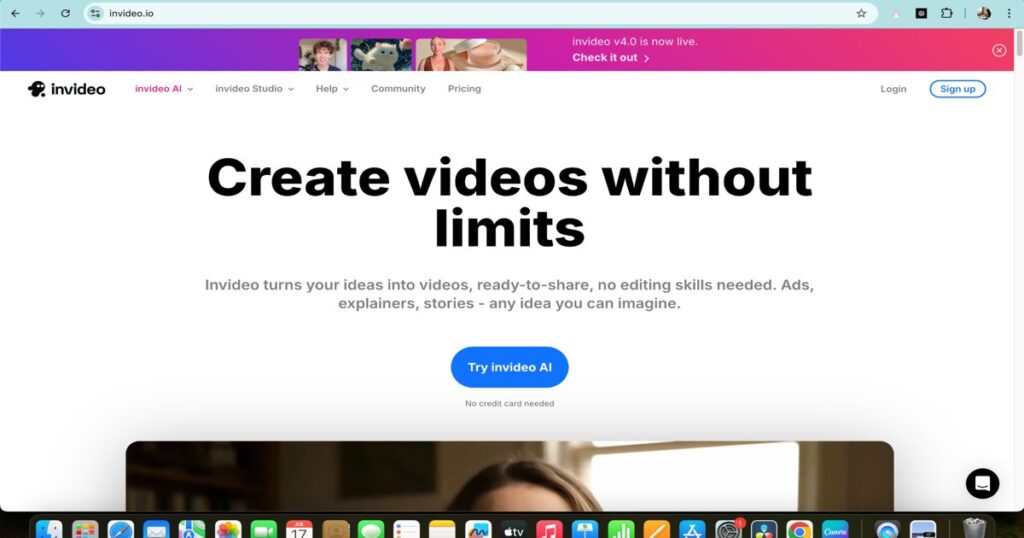Image resolution: width=1024 pixels, height=538 pixels.
Task: Open Chrome extensions puzzle icon
Action: [x=946, y=13]
